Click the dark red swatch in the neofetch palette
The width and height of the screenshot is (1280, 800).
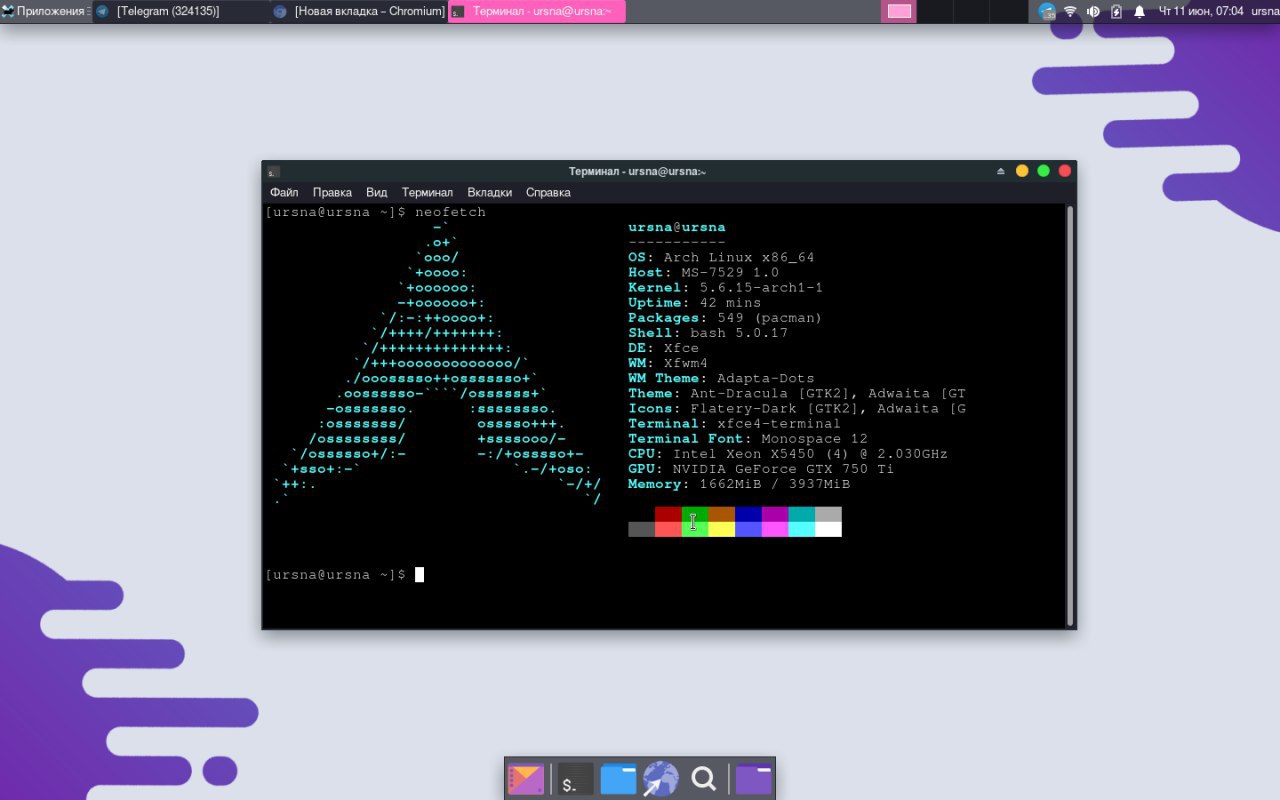[668, 514]
